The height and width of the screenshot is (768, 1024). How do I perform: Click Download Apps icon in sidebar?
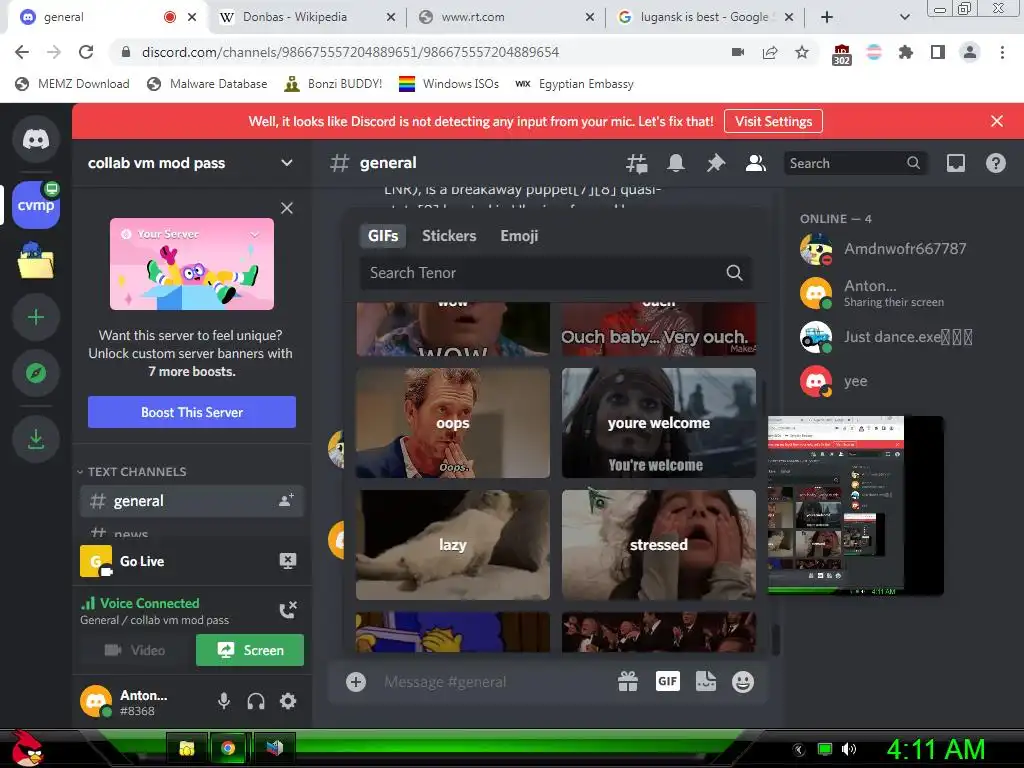[x=36, y=439]
